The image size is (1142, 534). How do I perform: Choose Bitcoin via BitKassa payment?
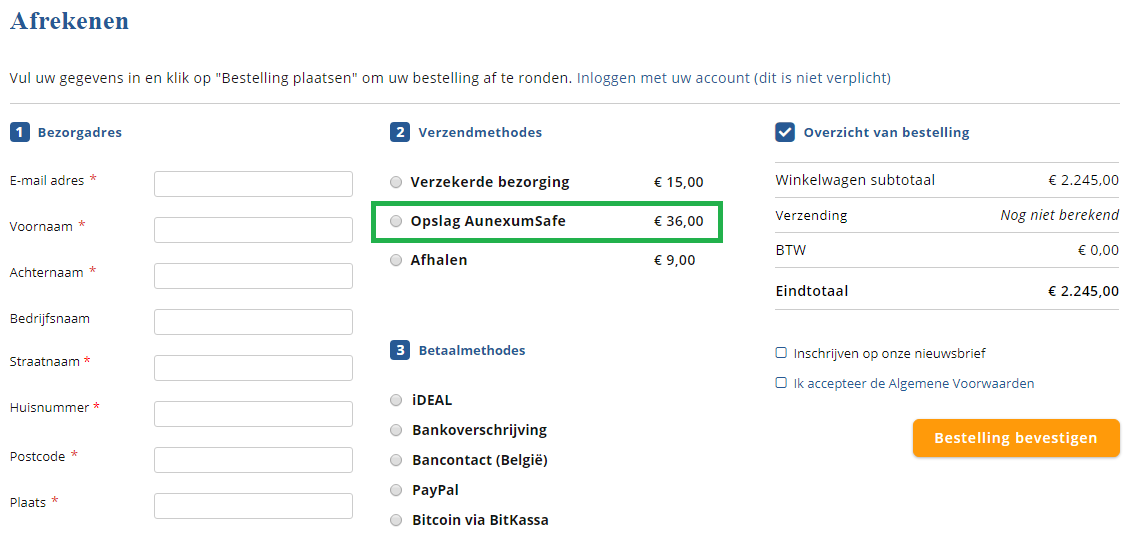(x=397, y=520)
